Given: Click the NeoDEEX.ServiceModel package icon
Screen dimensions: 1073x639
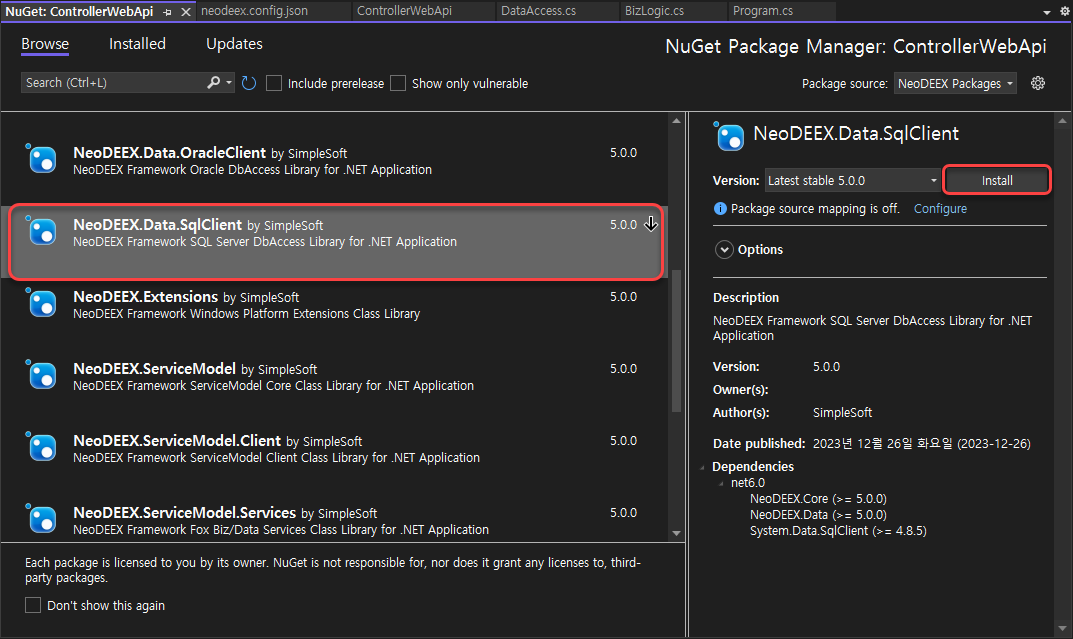Looking at the screenshot, I should (42, 376).
